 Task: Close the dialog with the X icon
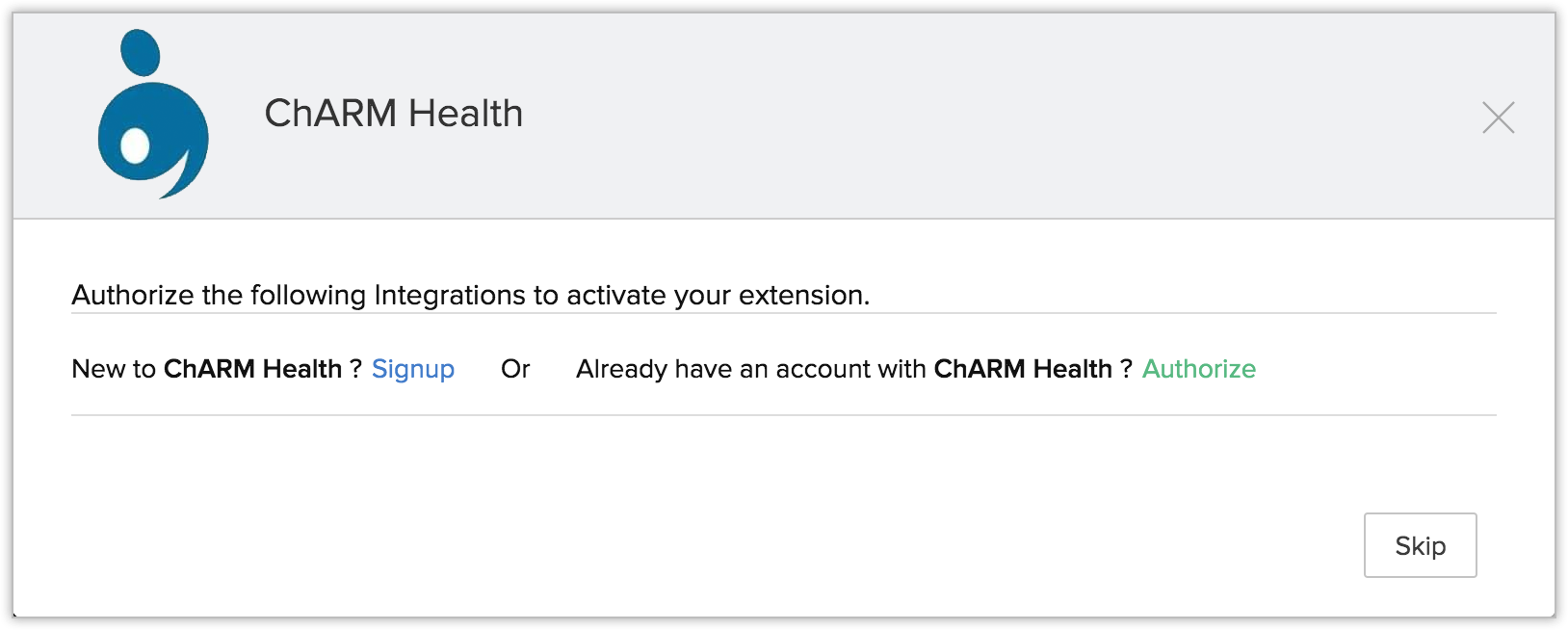tap(1498, 118)
